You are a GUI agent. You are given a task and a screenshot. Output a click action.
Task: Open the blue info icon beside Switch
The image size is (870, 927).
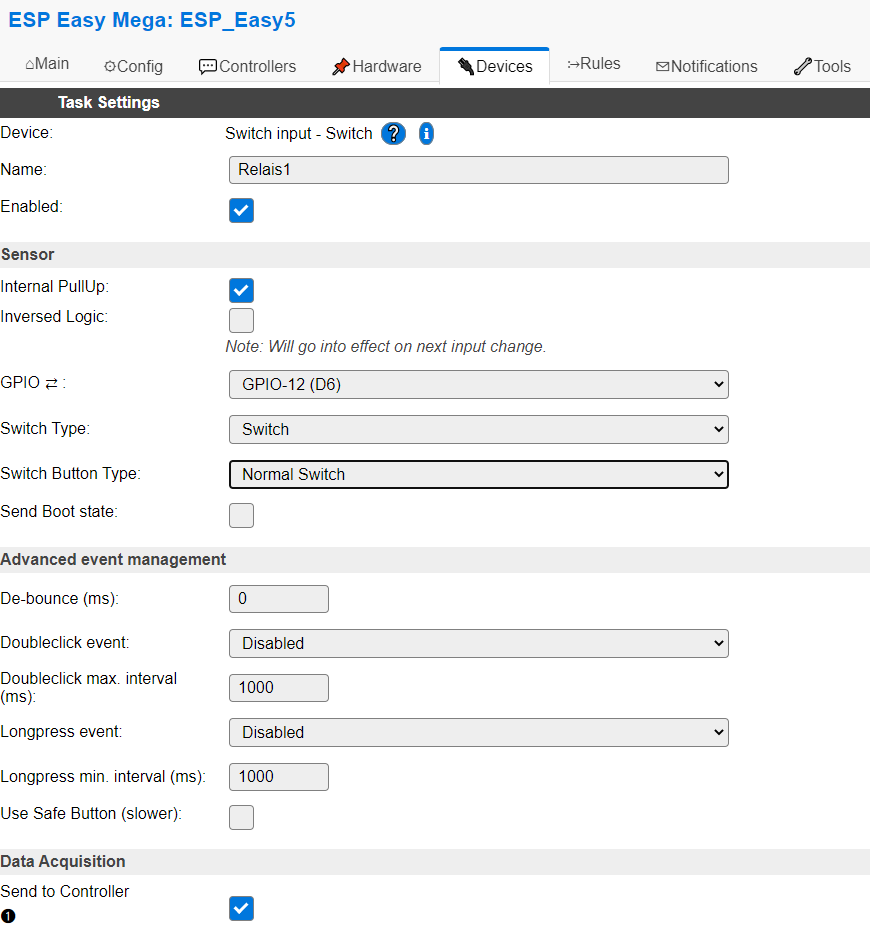click(x=426, y=134)
